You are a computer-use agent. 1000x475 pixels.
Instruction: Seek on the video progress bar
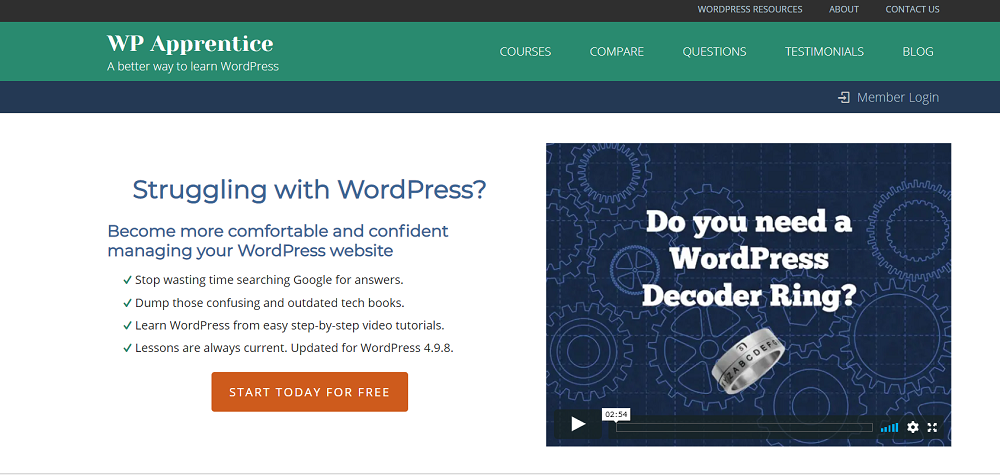pos(744,427)
